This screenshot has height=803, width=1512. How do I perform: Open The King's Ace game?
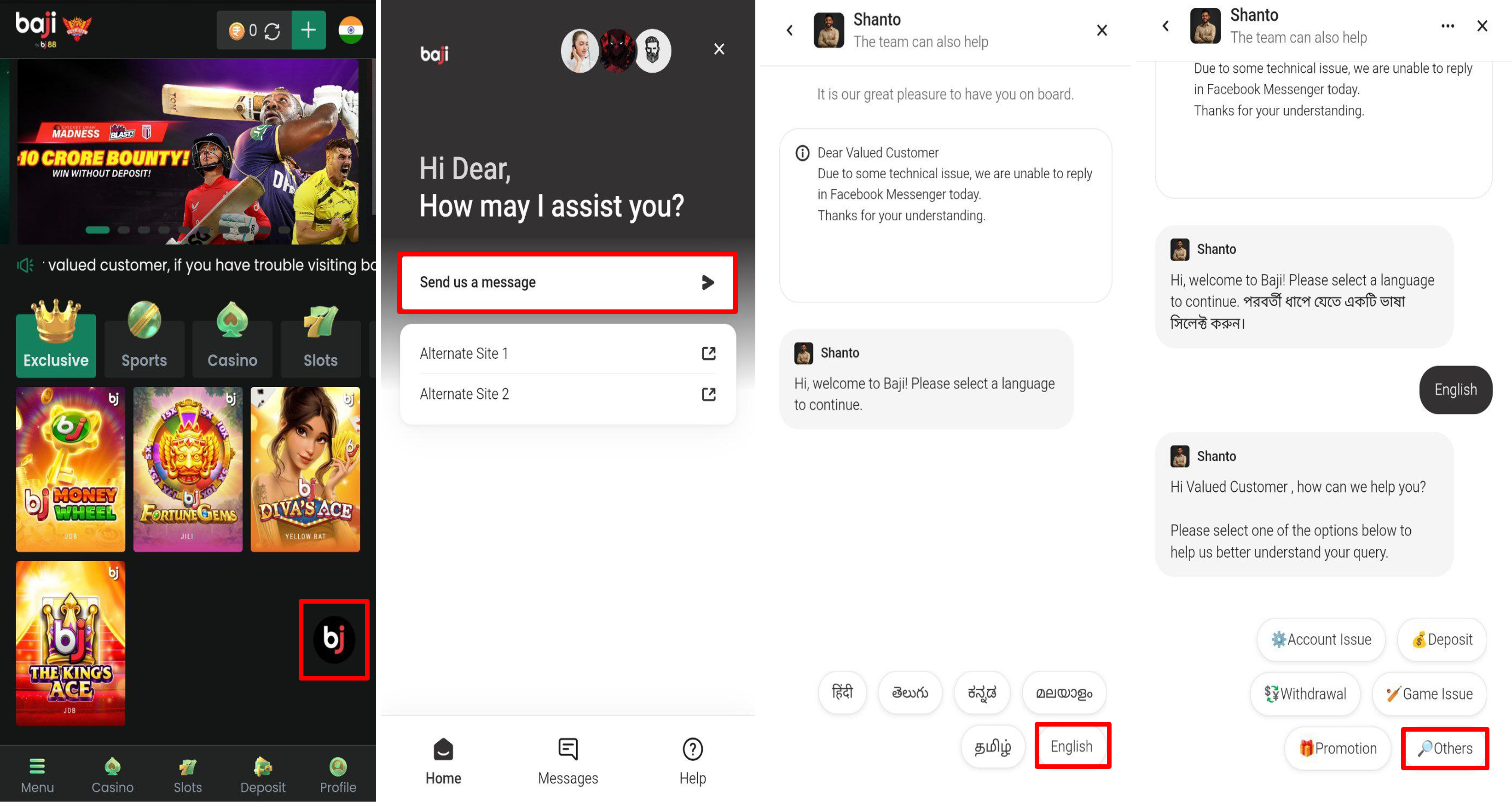point(70,643)
